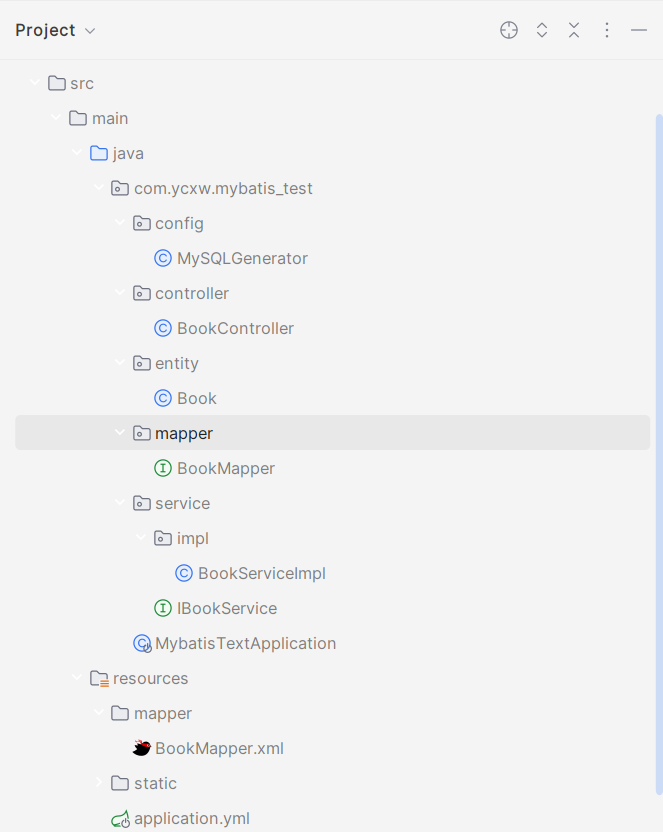
Task: Select the BookServiceImpl class
Action: (261, 574)
